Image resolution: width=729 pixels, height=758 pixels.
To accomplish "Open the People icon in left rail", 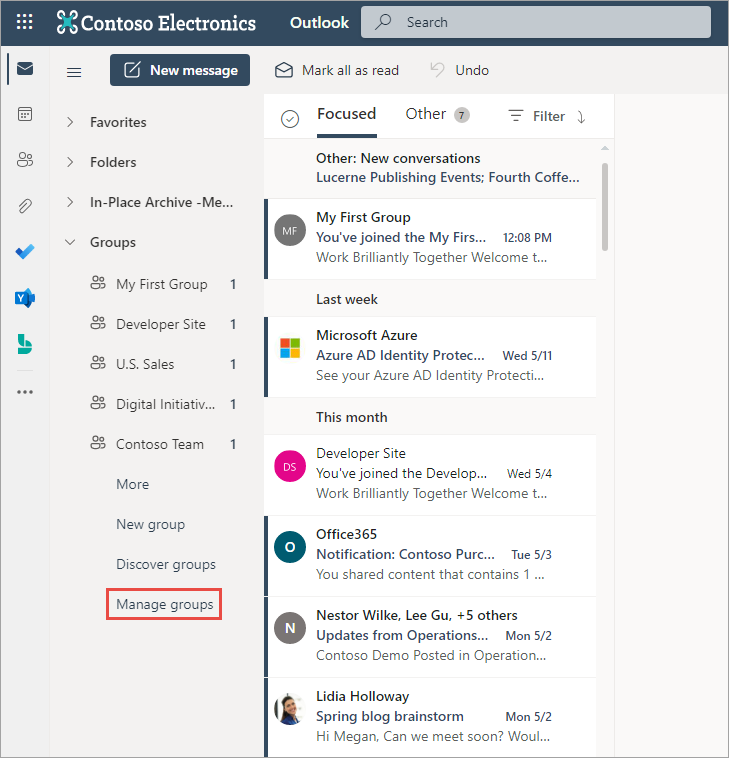I will 25,160.
